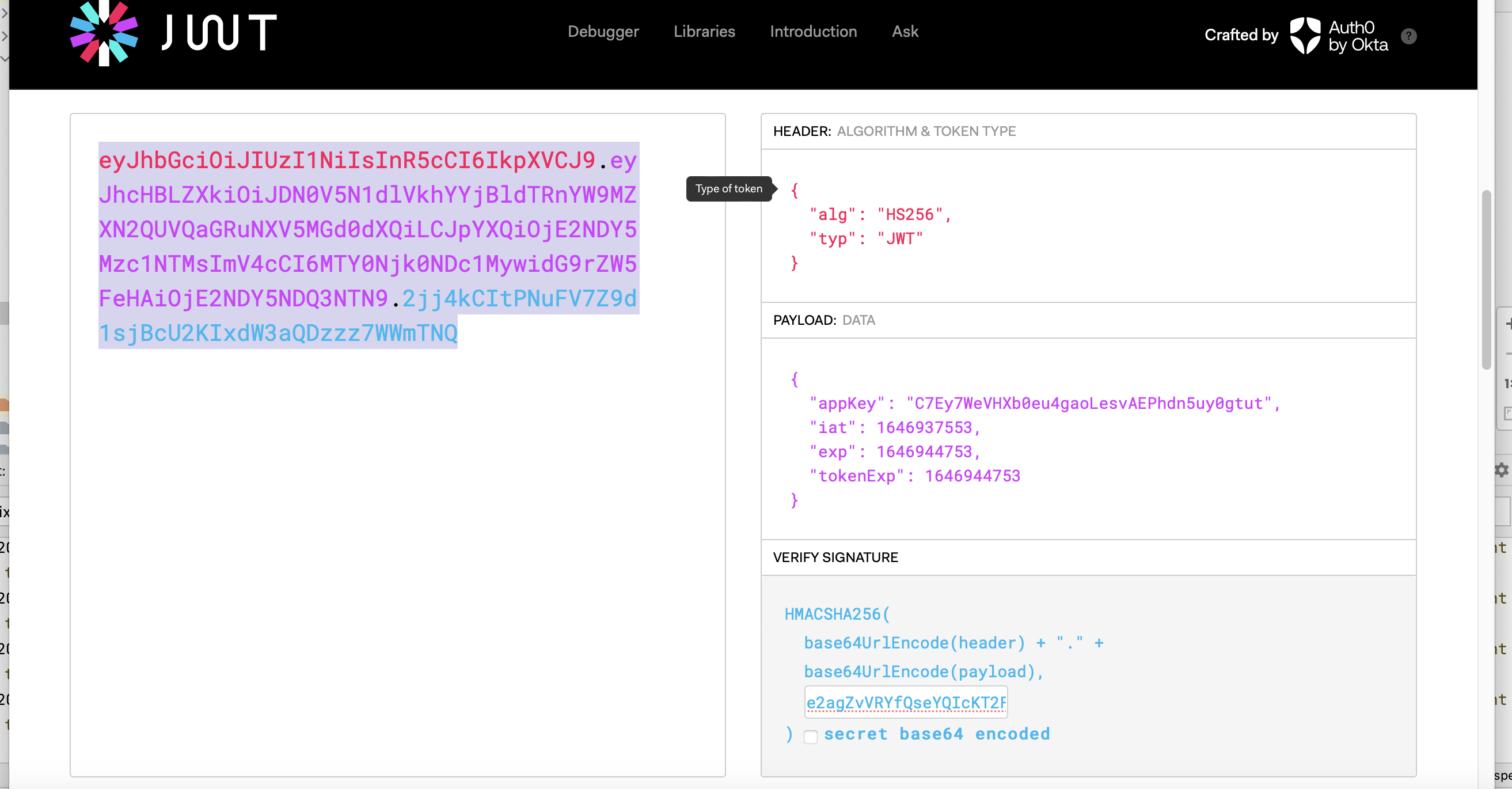Click the "typ": "JWT" line in header
The height and width of the screenshot is (789, 1512).
click(x=866, y=239)
